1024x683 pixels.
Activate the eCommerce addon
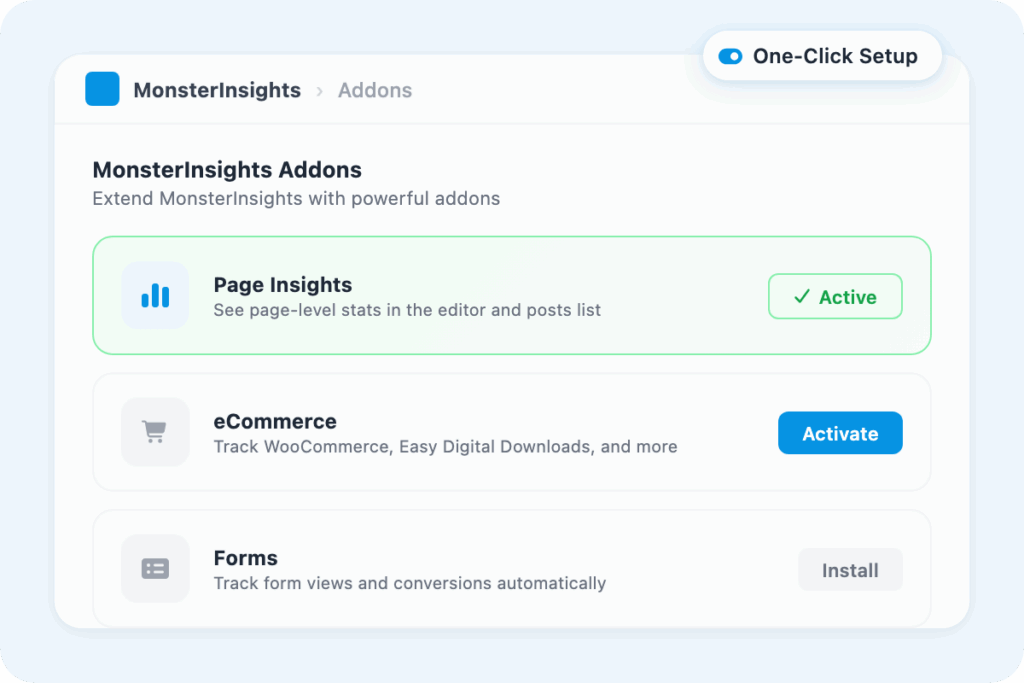(840, 433)
